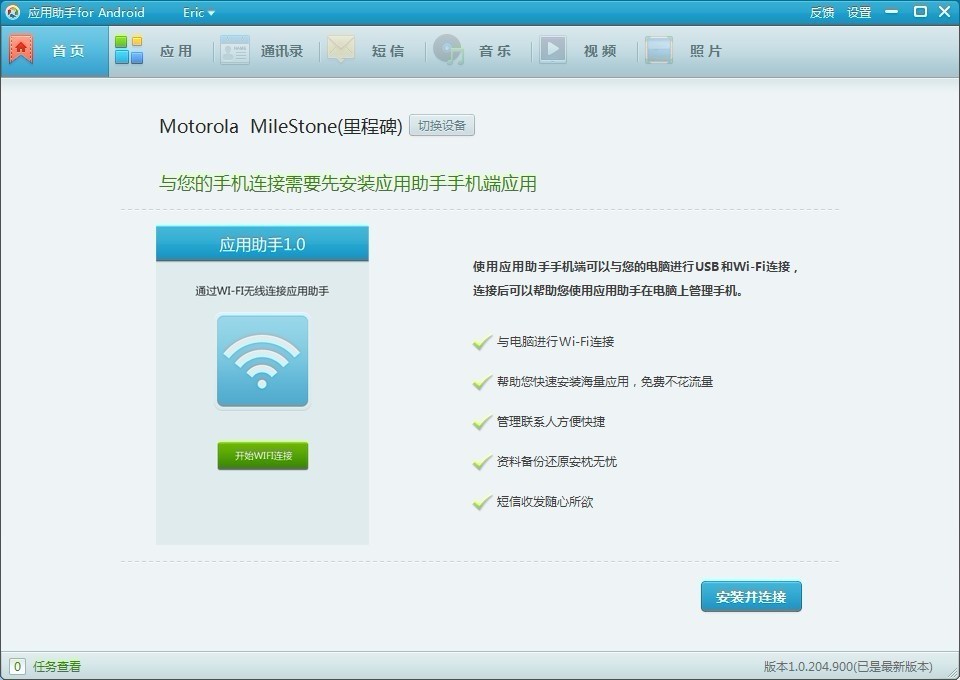The image size is (960, 680).
Task: Switch to the 短信 tab
Action: [x=388, y=51]
